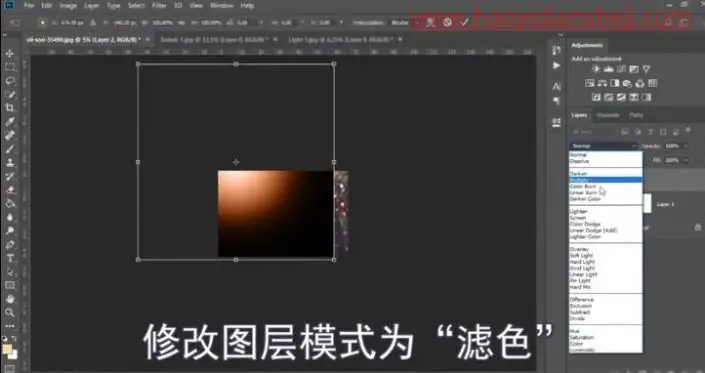Switch to the Channels tab
This screenshot has height=373, width=705.
[x=608, y=115]
